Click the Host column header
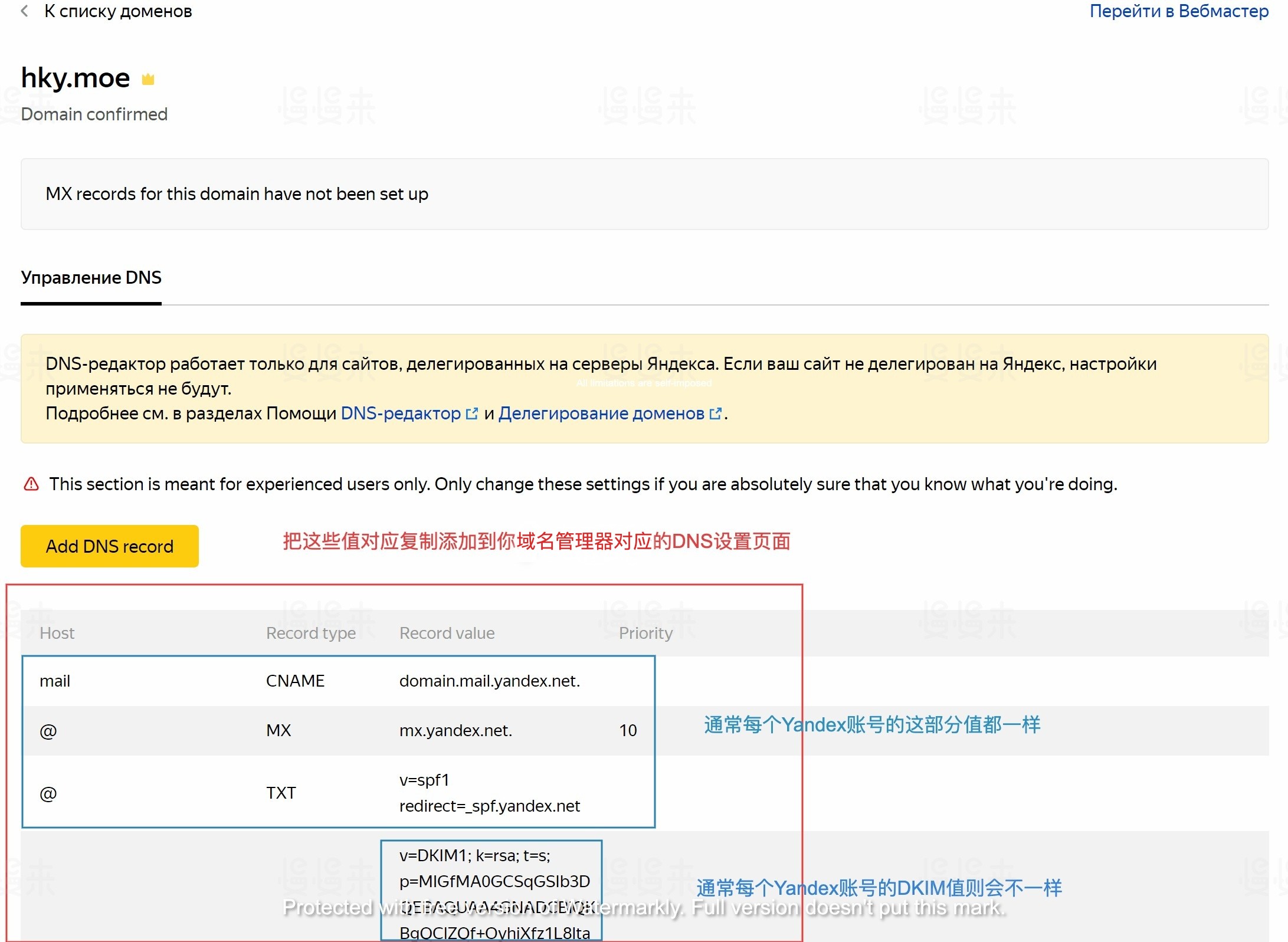 pyautogui.click(x=57, y=632)
